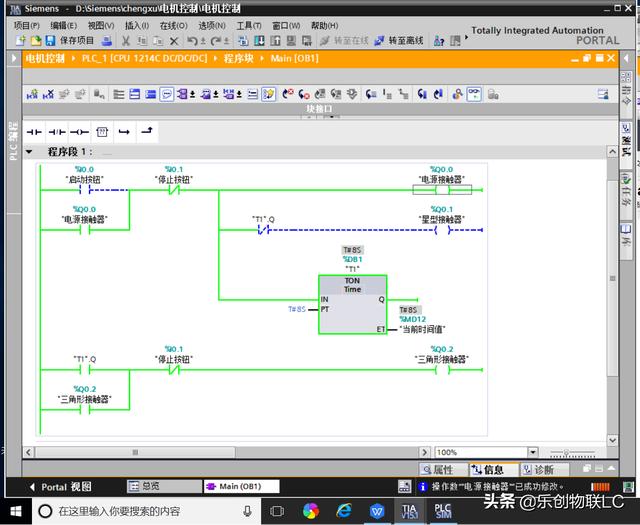Open the 在线(O) menu
This screenshot has width=640, height=525.
pyautogui.click(x=173, y=26)
